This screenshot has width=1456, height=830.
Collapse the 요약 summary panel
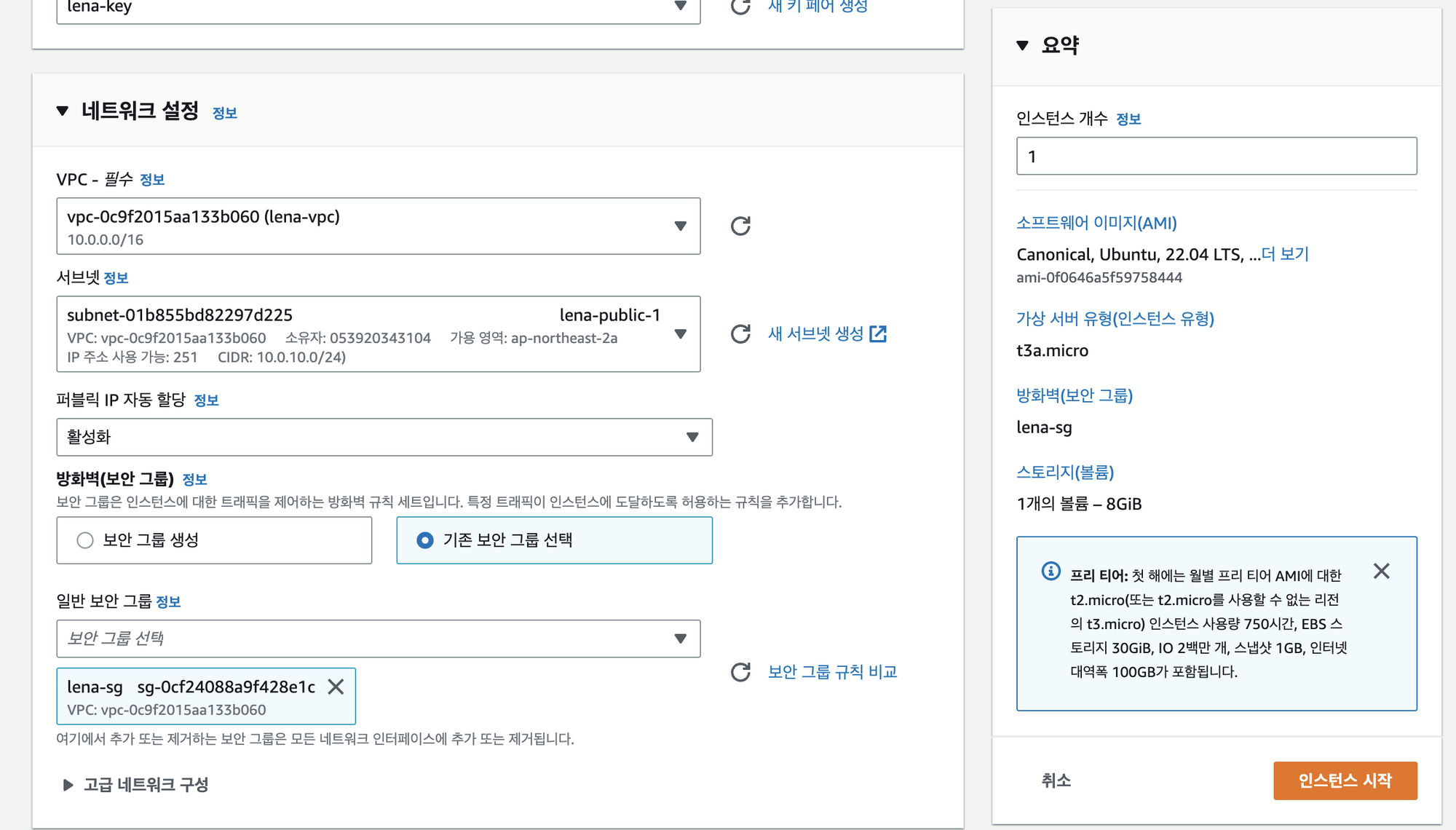tap(1023, 45)
